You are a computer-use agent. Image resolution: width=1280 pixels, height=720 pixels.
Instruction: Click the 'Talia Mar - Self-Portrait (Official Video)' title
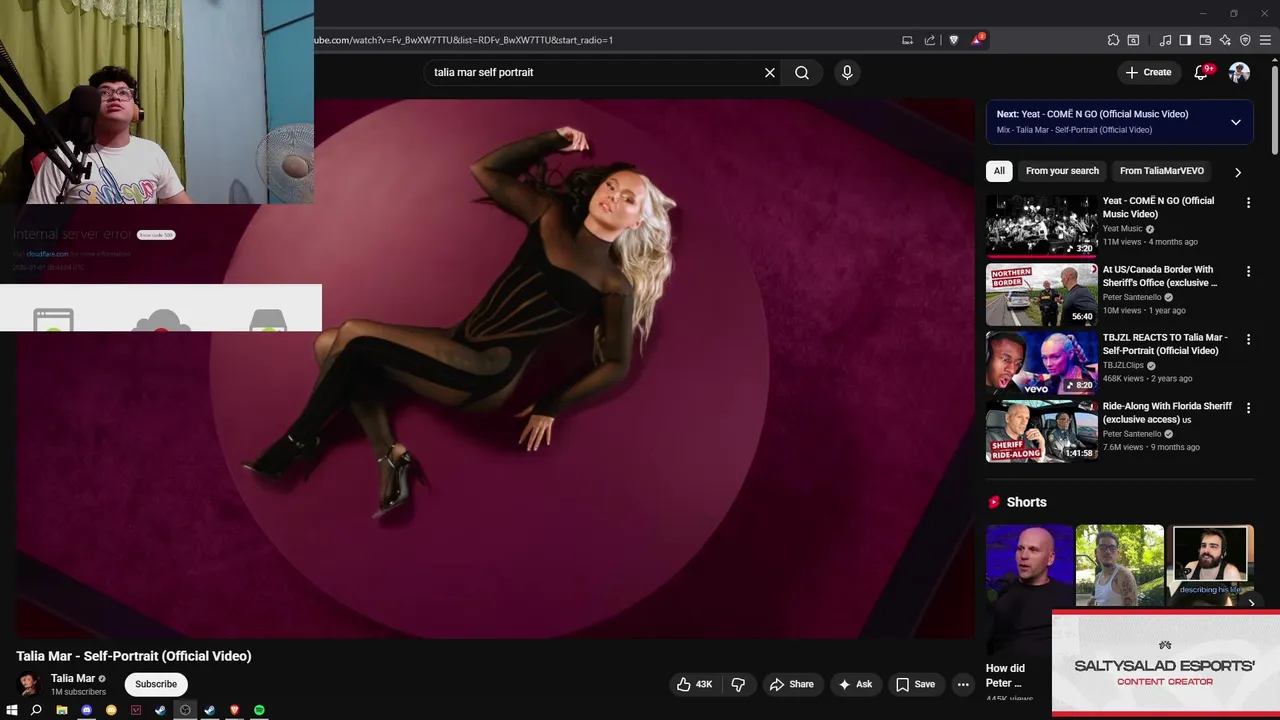point(134,656)
